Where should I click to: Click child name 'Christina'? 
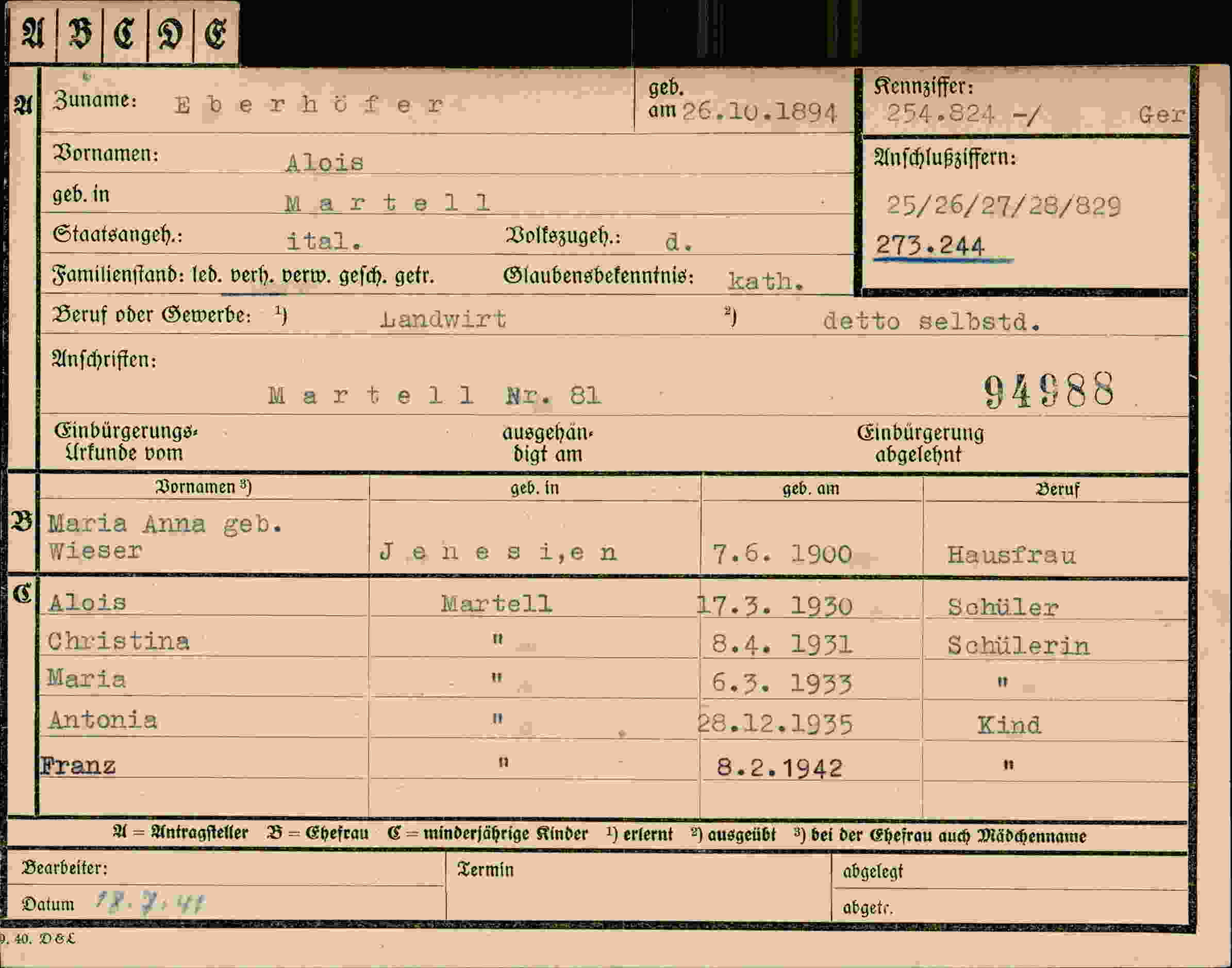pyautogui.click(x=119, y=642)
